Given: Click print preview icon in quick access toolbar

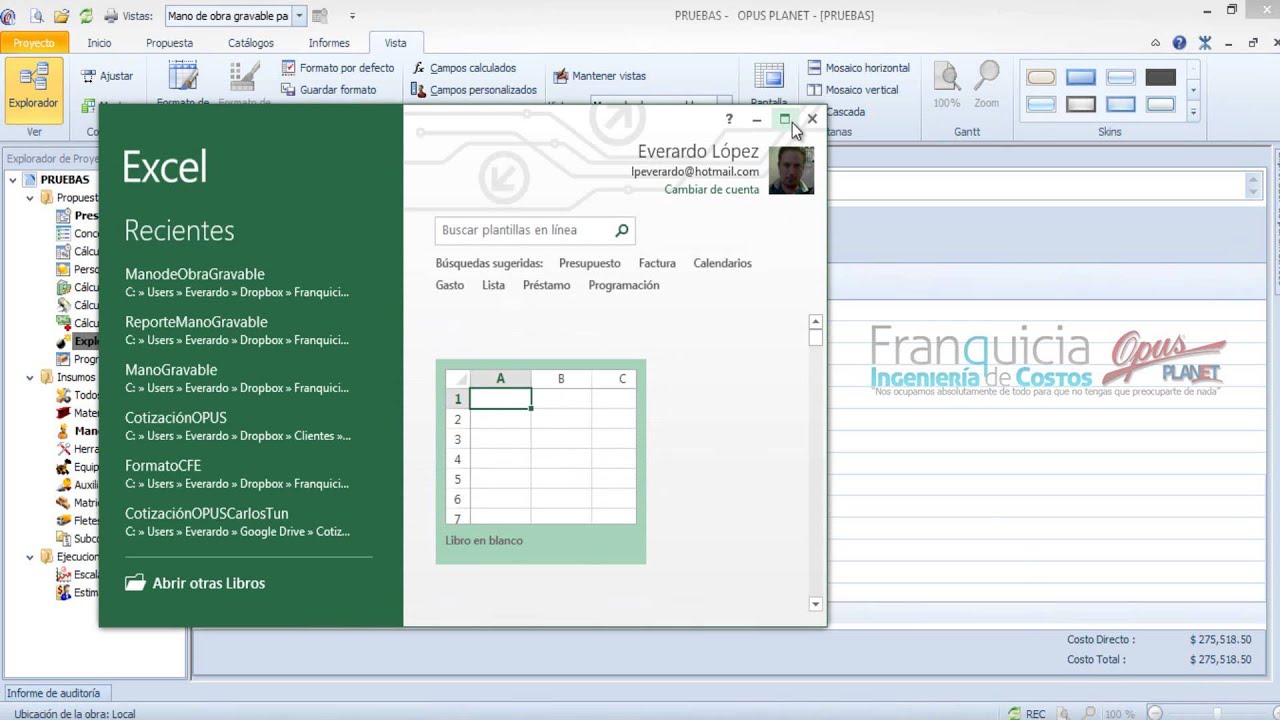Looking at the screenshot, I should pos(37,16).
